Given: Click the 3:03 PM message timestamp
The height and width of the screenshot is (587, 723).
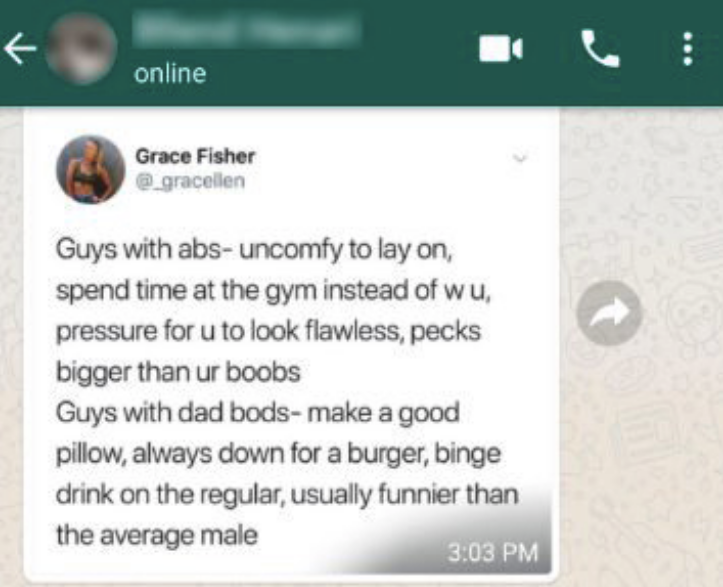Looking at the screenshot, I should point(493,552).
